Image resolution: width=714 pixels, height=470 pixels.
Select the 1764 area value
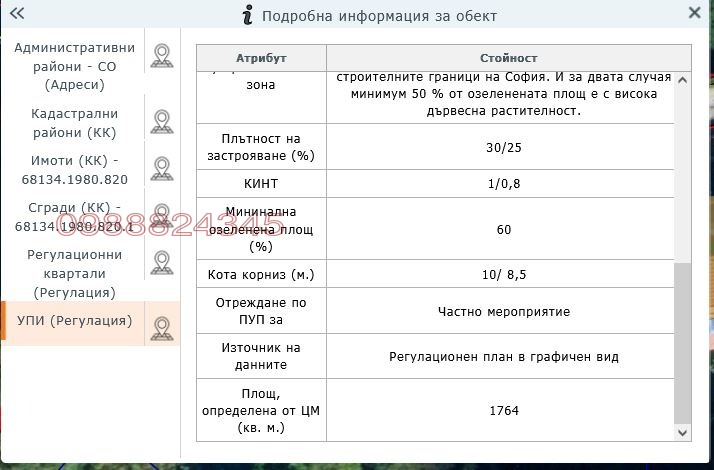(500, 410)
